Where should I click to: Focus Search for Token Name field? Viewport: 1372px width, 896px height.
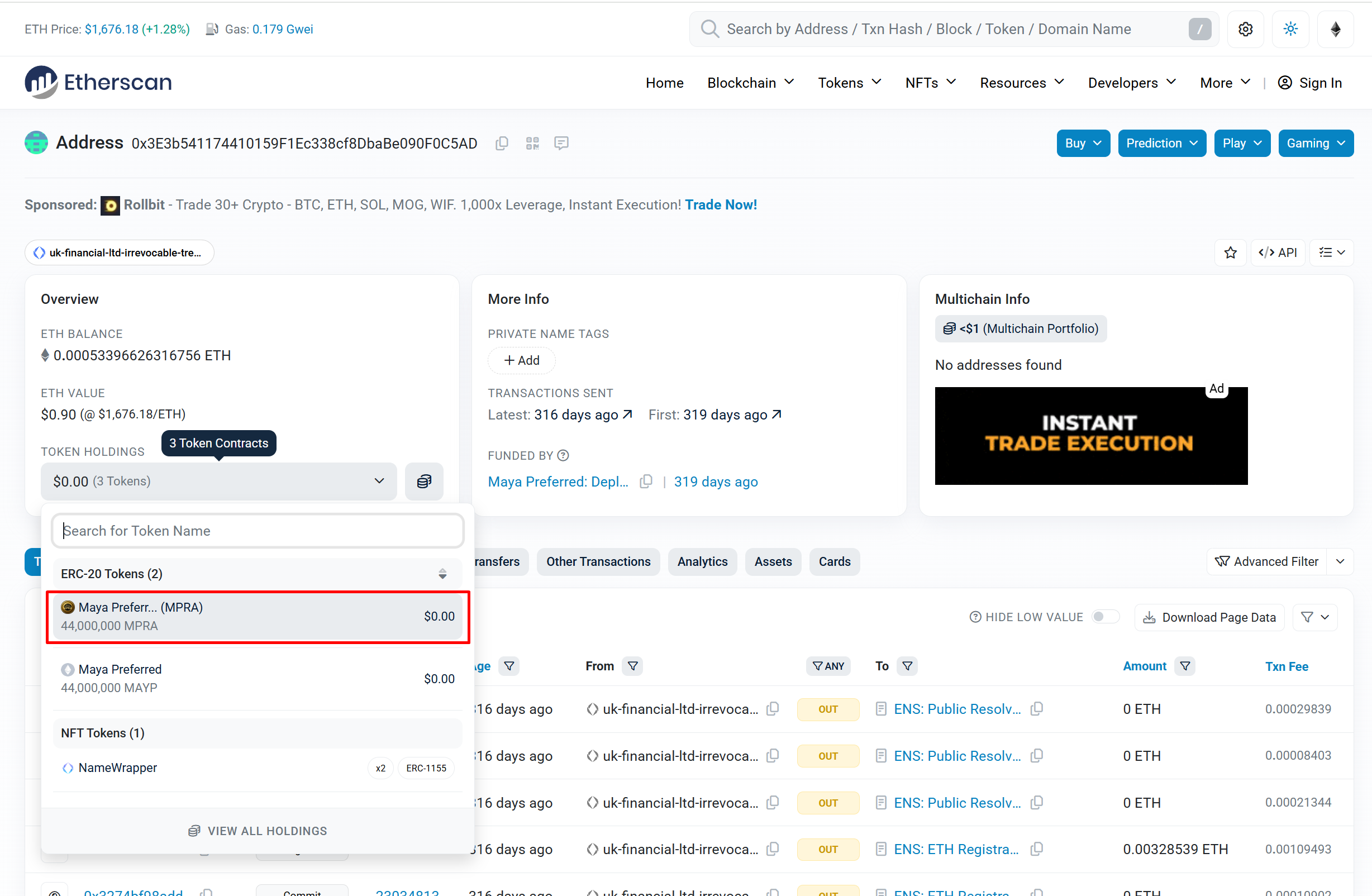click(x=258, y=531)
